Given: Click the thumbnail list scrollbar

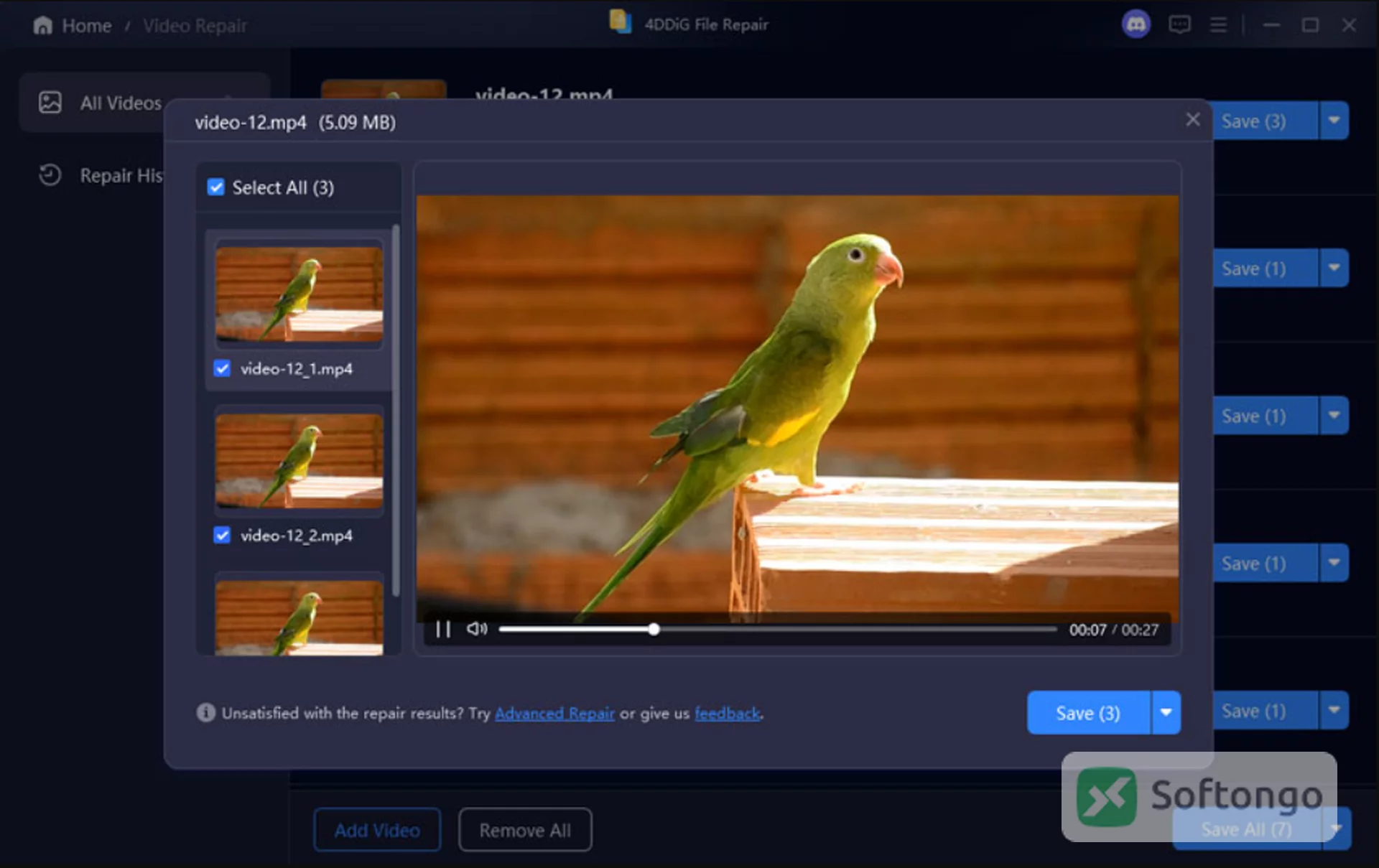Looking at the screenshot, I should click(396, 411).
